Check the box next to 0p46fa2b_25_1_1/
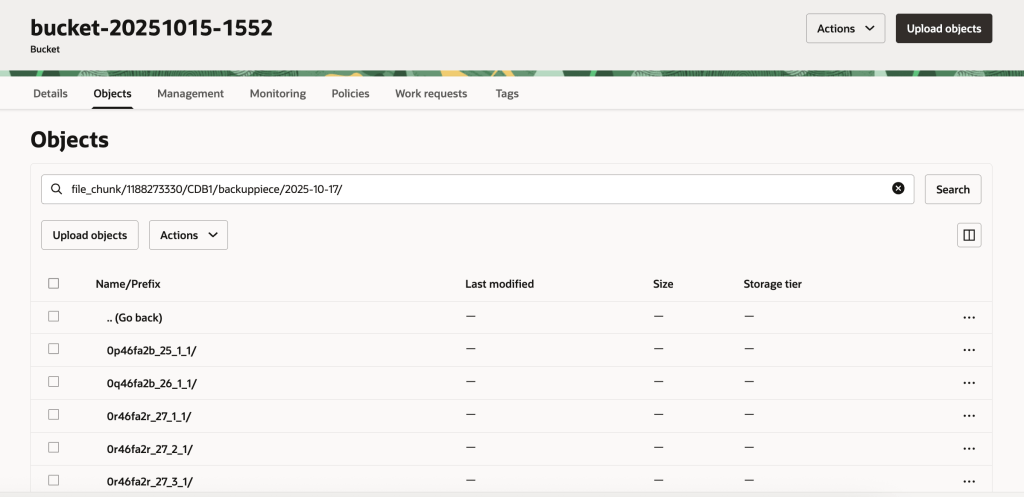The height and width of the screenshot is (497, 1024). tap(54, 349)
